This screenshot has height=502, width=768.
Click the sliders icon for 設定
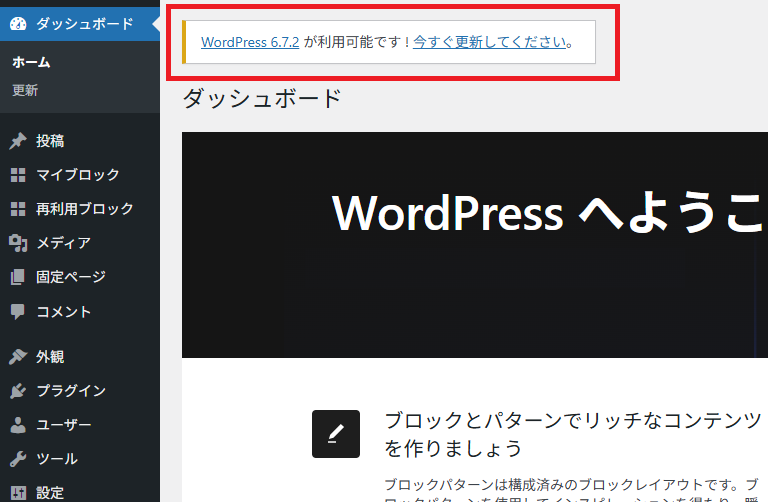tap(17, 492)
